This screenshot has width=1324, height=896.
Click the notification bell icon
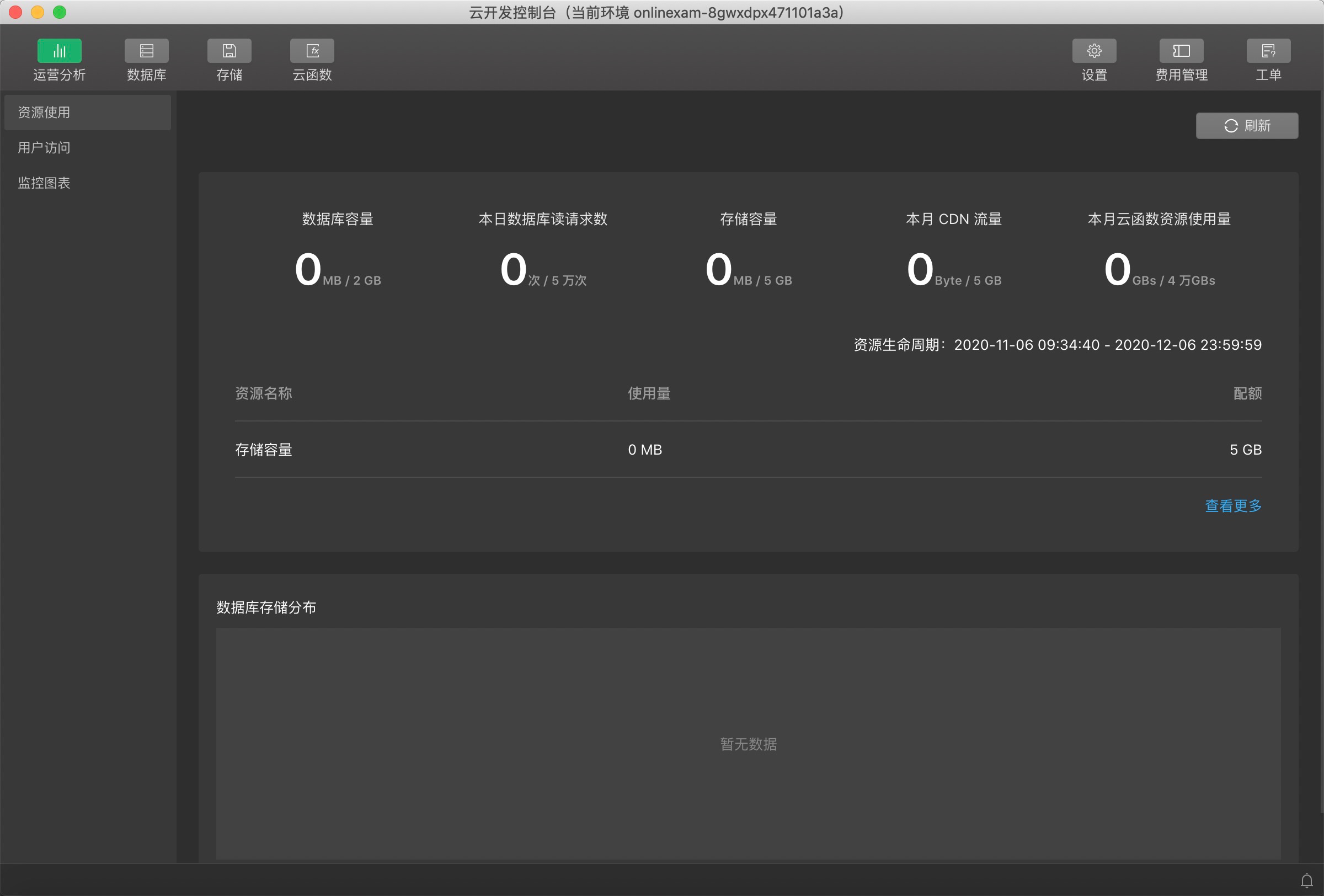pyautogui.click(x=1306, y=881)
